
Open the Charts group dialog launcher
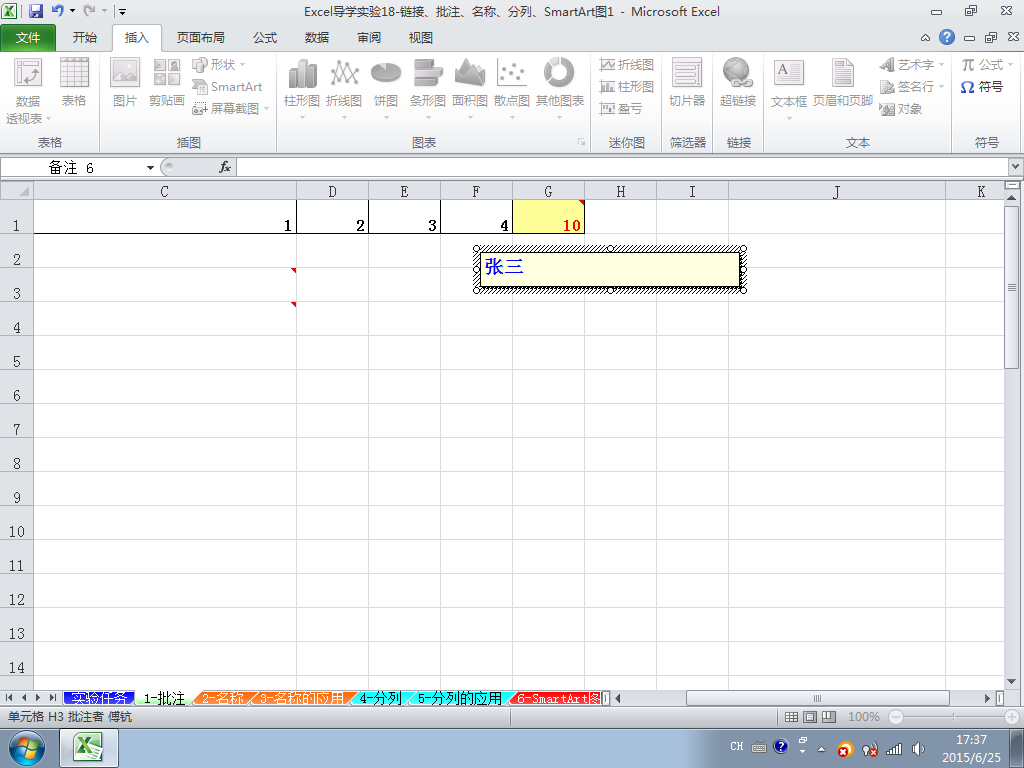click(x=581, y=142)
